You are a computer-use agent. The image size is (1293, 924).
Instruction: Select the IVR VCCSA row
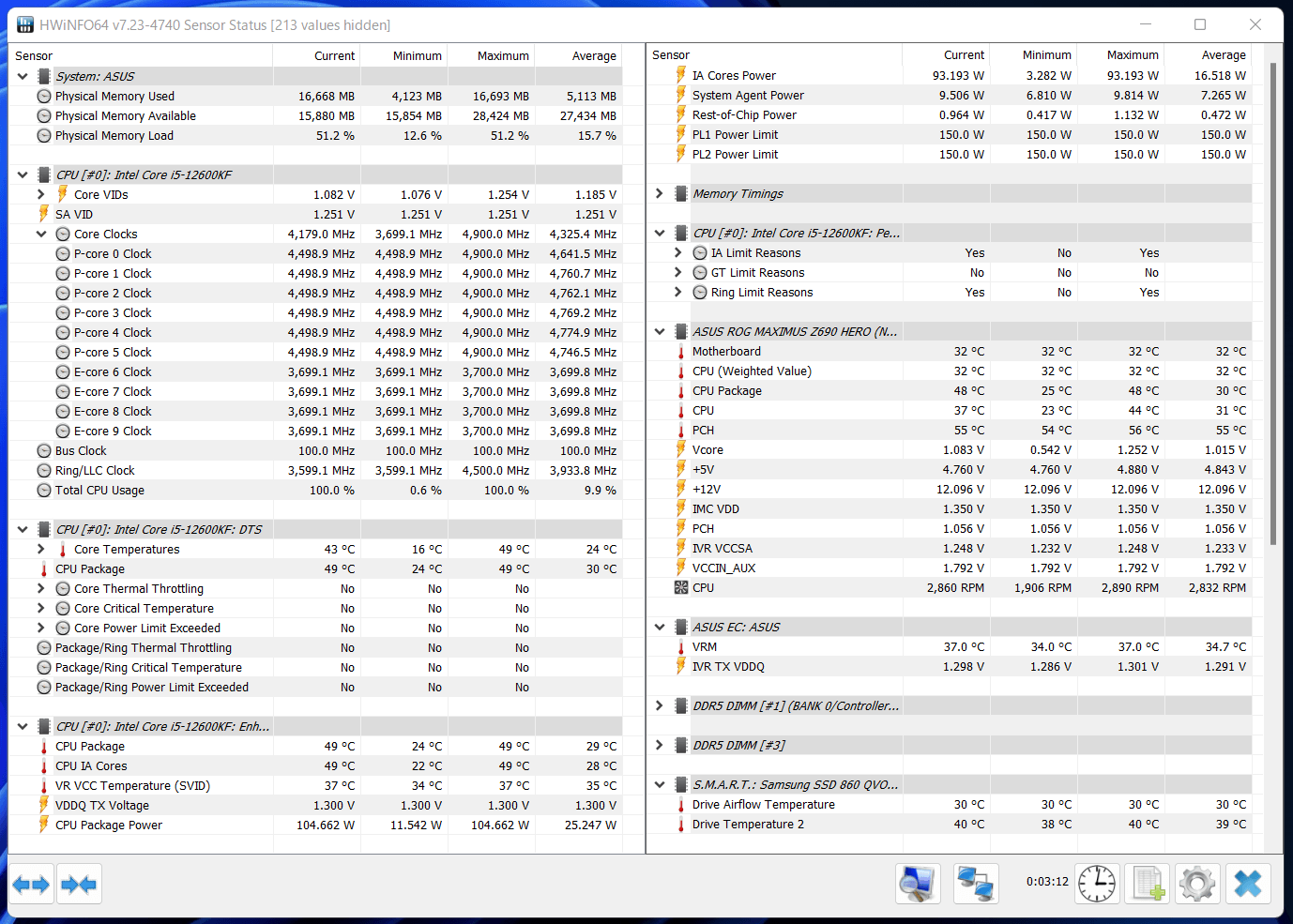click(950, 548)
